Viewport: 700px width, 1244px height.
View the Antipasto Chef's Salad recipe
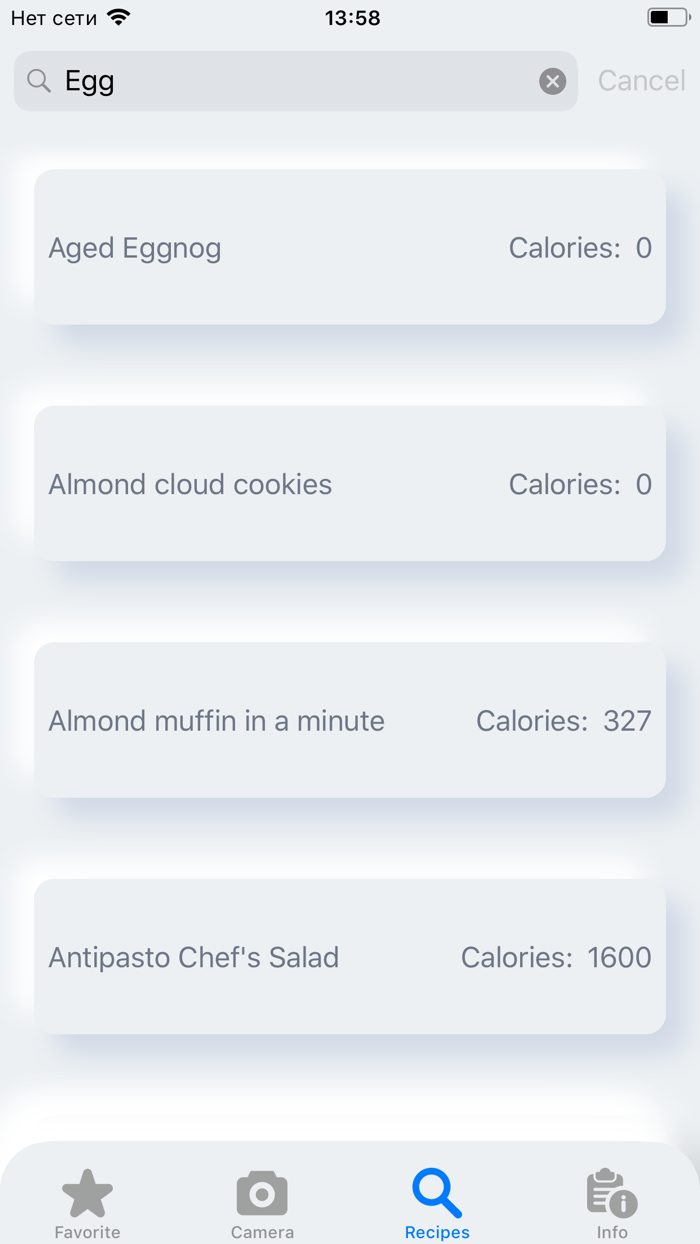point(350,957)
